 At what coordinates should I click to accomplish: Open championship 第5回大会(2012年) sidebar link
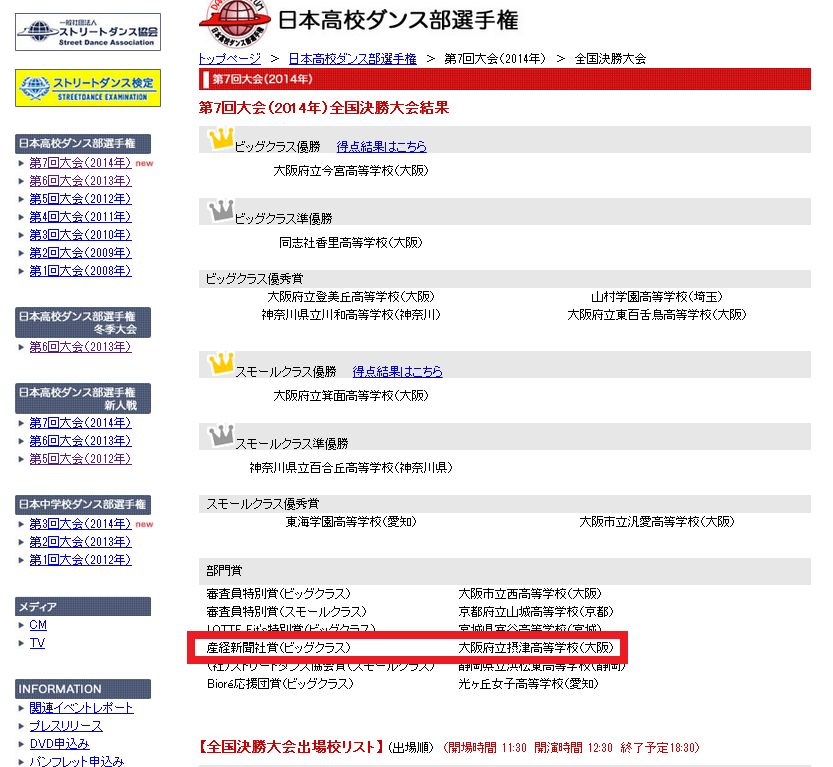point(80,199)
